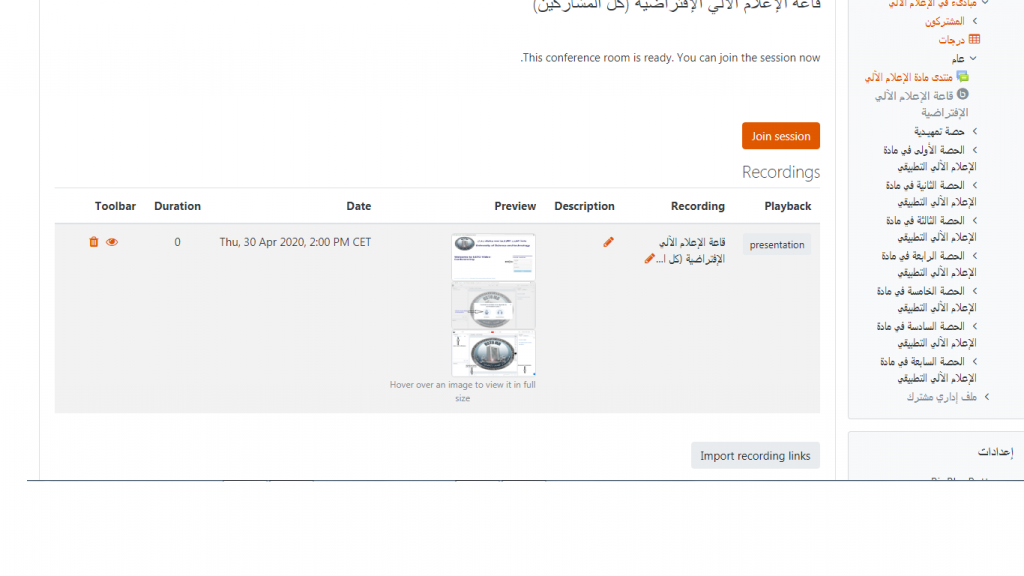This screenshot has height=576, width=1024.
Task: Select the Preview column header
Action: (515, 206)
